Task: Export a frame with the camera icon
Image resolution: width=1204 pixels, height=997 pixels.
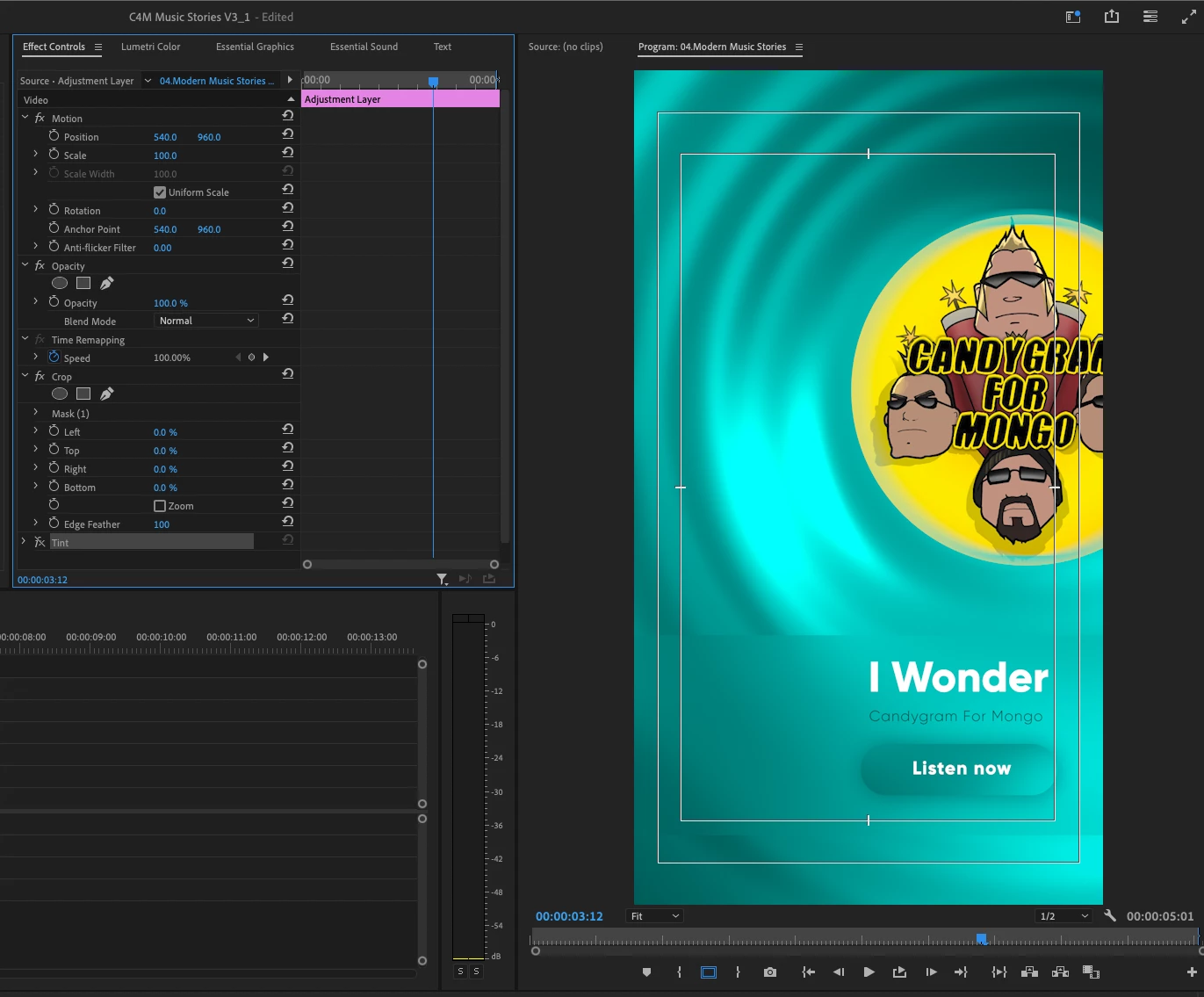Action: pos(770,972)
